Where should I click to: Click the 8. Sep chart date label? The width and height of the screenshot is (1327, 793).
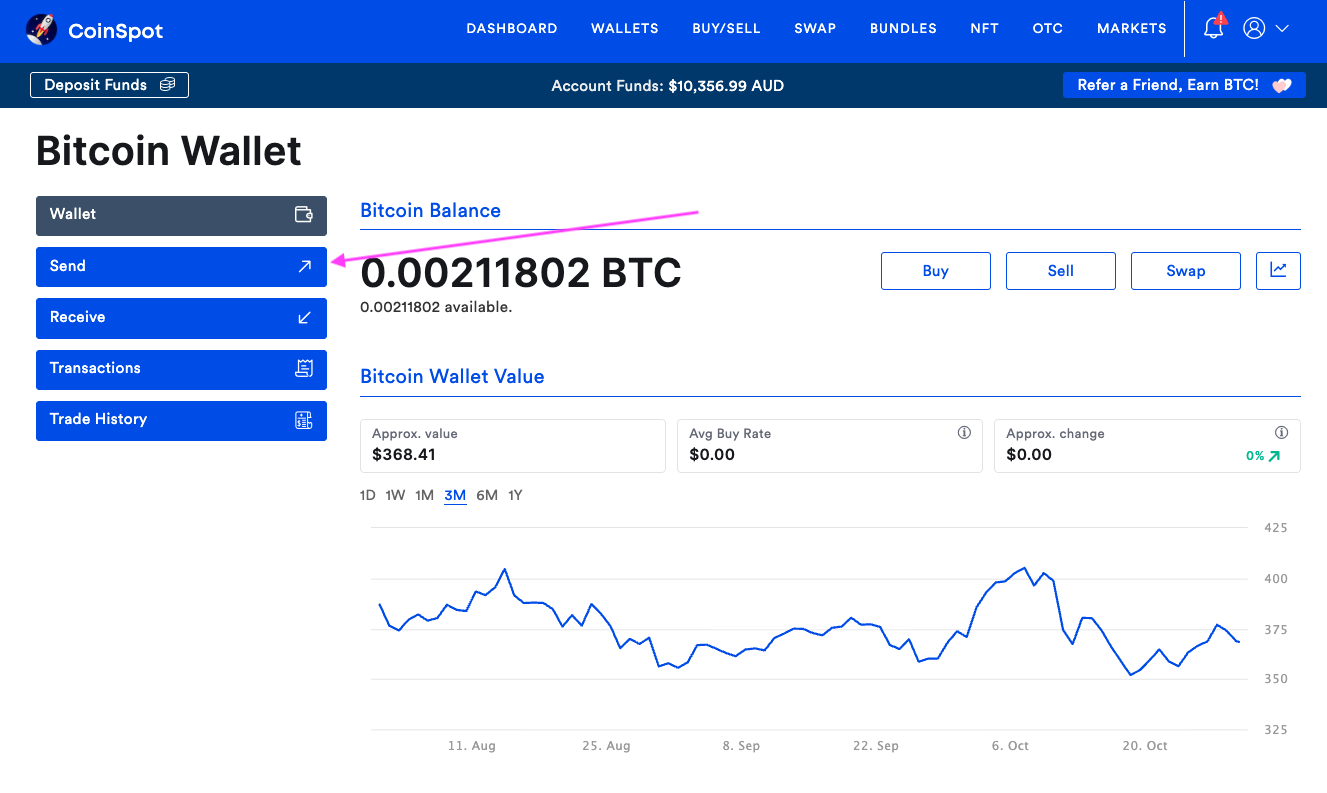pos(741,746)
